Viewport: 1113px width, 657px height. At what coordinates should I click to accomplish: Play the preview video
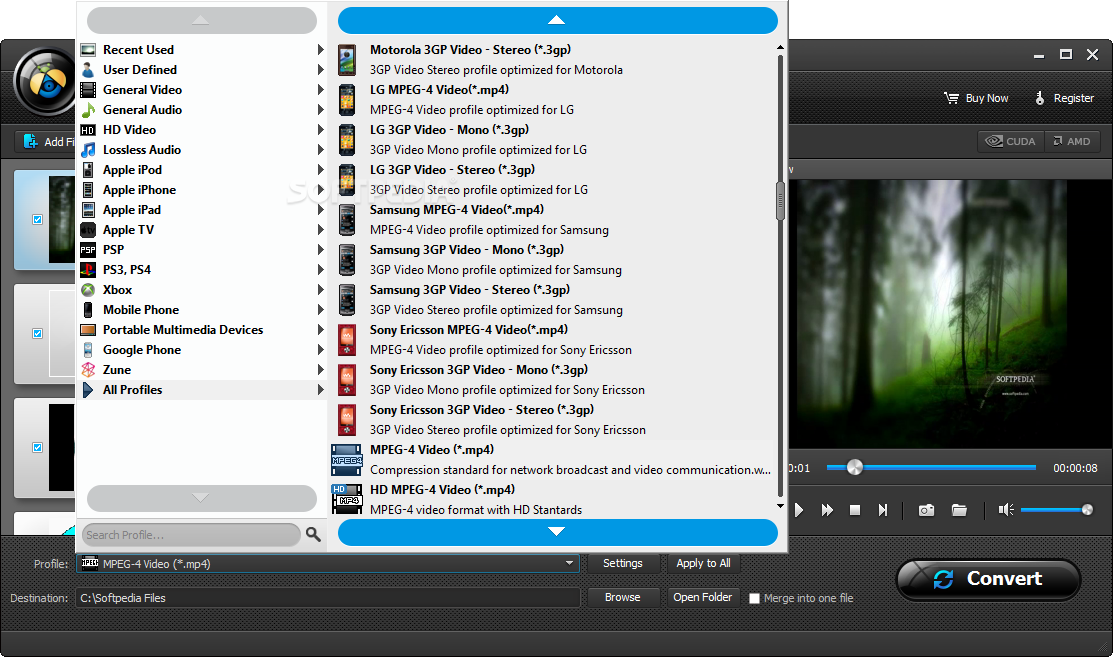click(799, 510)
